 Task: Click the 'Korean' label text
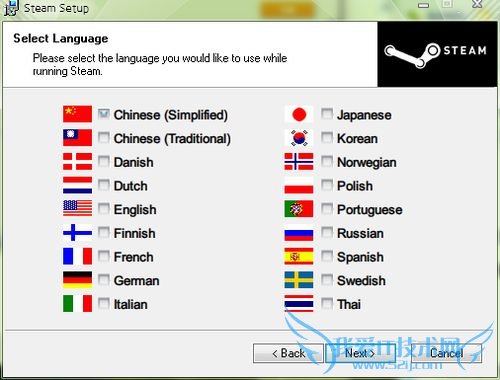click(x=357, y=138)
